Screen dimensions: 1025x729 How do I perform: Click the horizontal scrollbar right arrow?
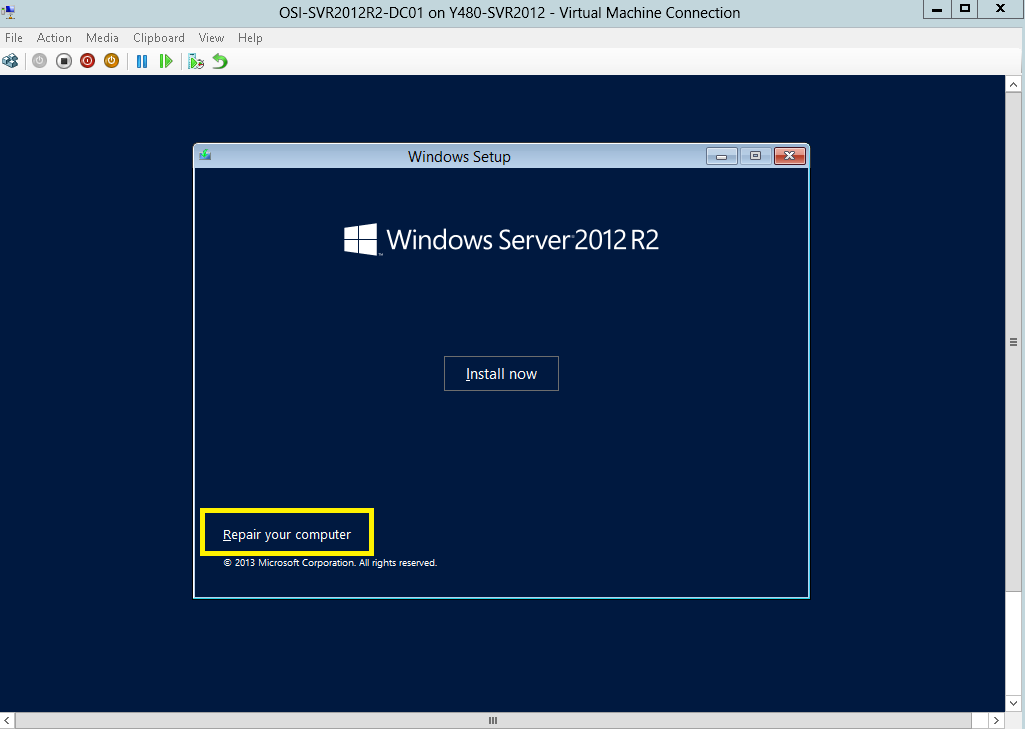996,721
